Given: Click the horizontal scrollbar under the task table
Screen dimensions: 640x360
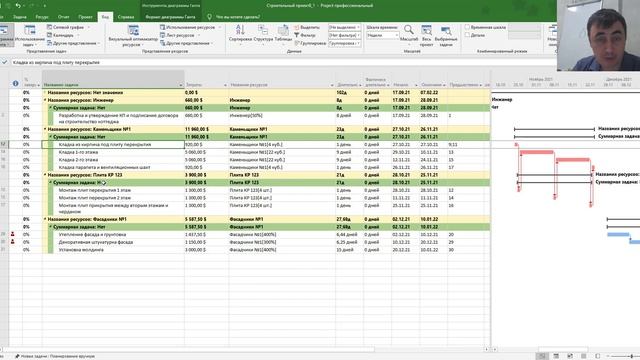Looking at the screenshot, I should (x=189, y=350).
